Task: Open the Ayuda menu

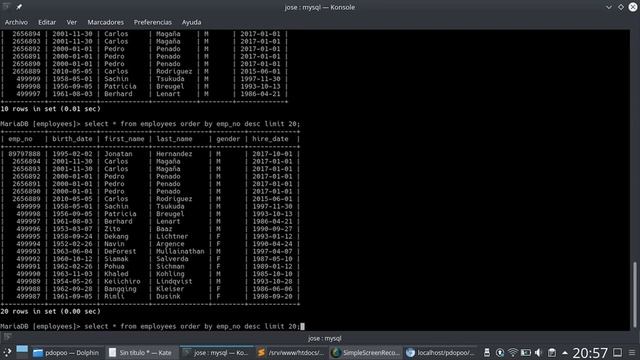Action: [x=191, y=22]
